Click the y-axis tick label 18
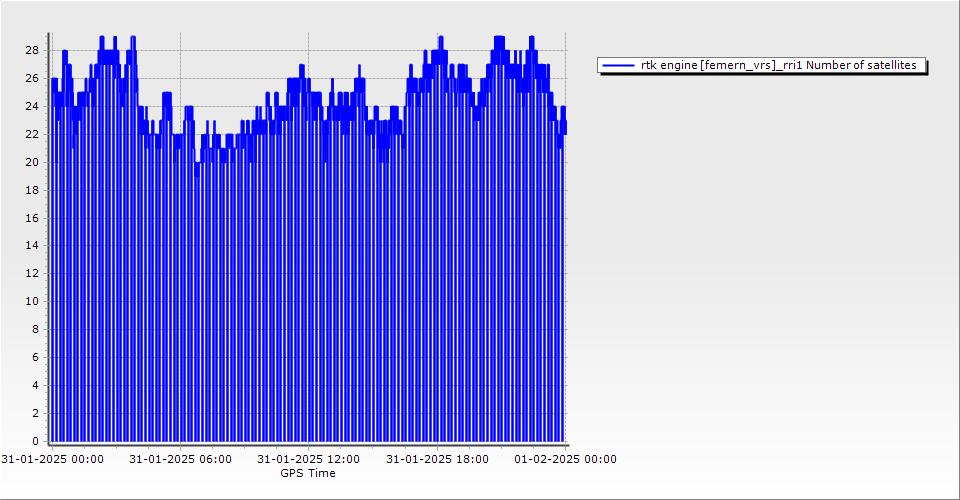The height and width of the screenshot is (500, 960). (x=32, y=190)
